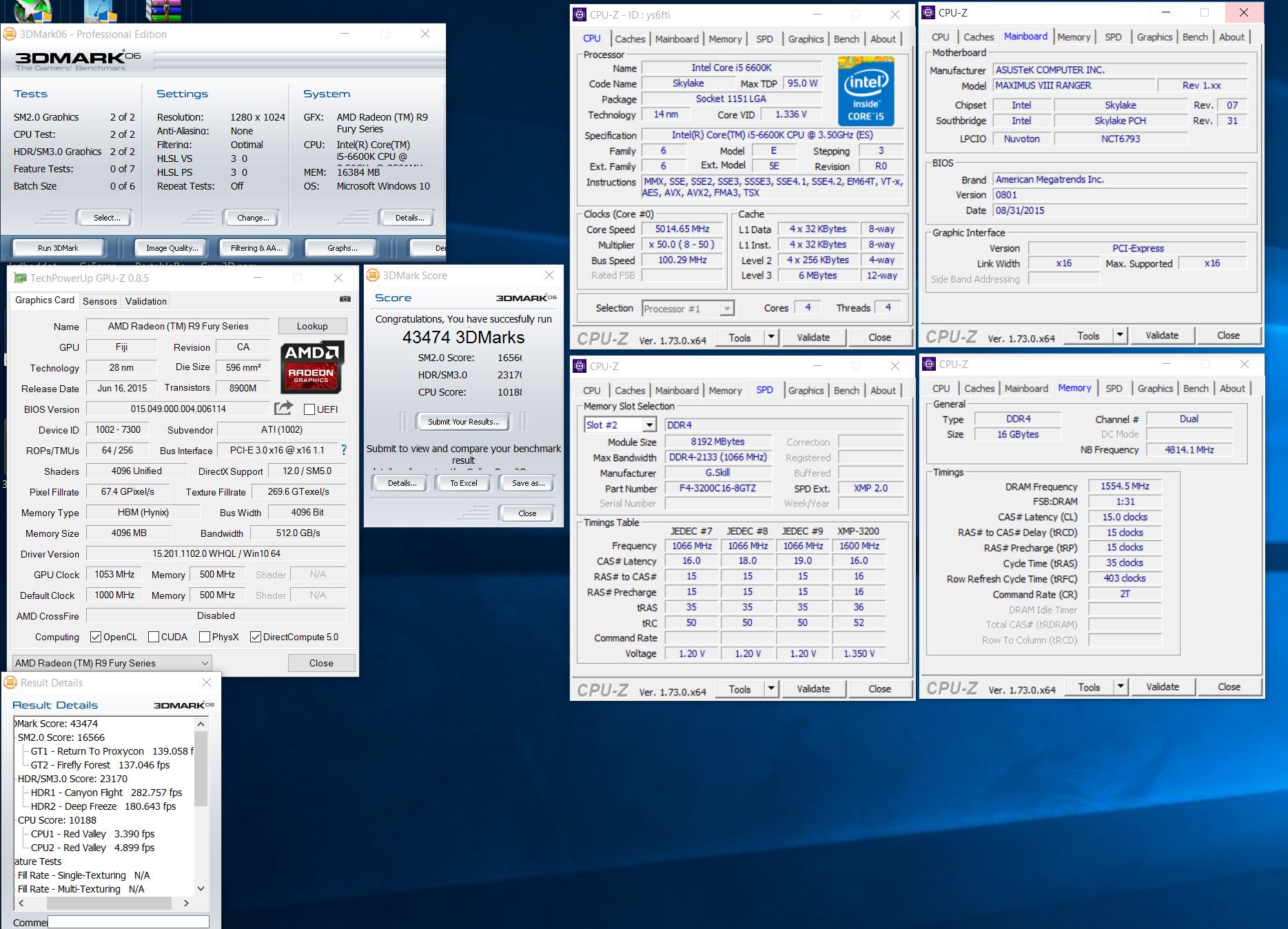
Task: Open Tools dropdown arrow in CPU-Z Mainboard window
Action: coord(1120,336)
